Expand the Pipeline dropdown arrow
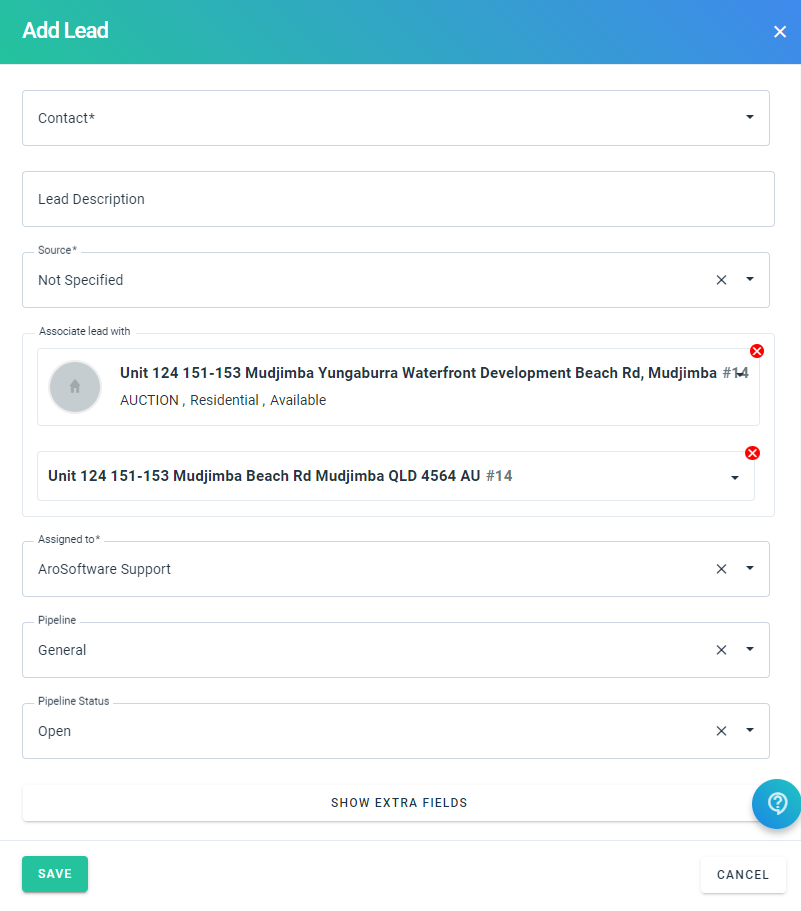Image resolution: width=801 pixels, height=911 pixels. tap(750, 649)
